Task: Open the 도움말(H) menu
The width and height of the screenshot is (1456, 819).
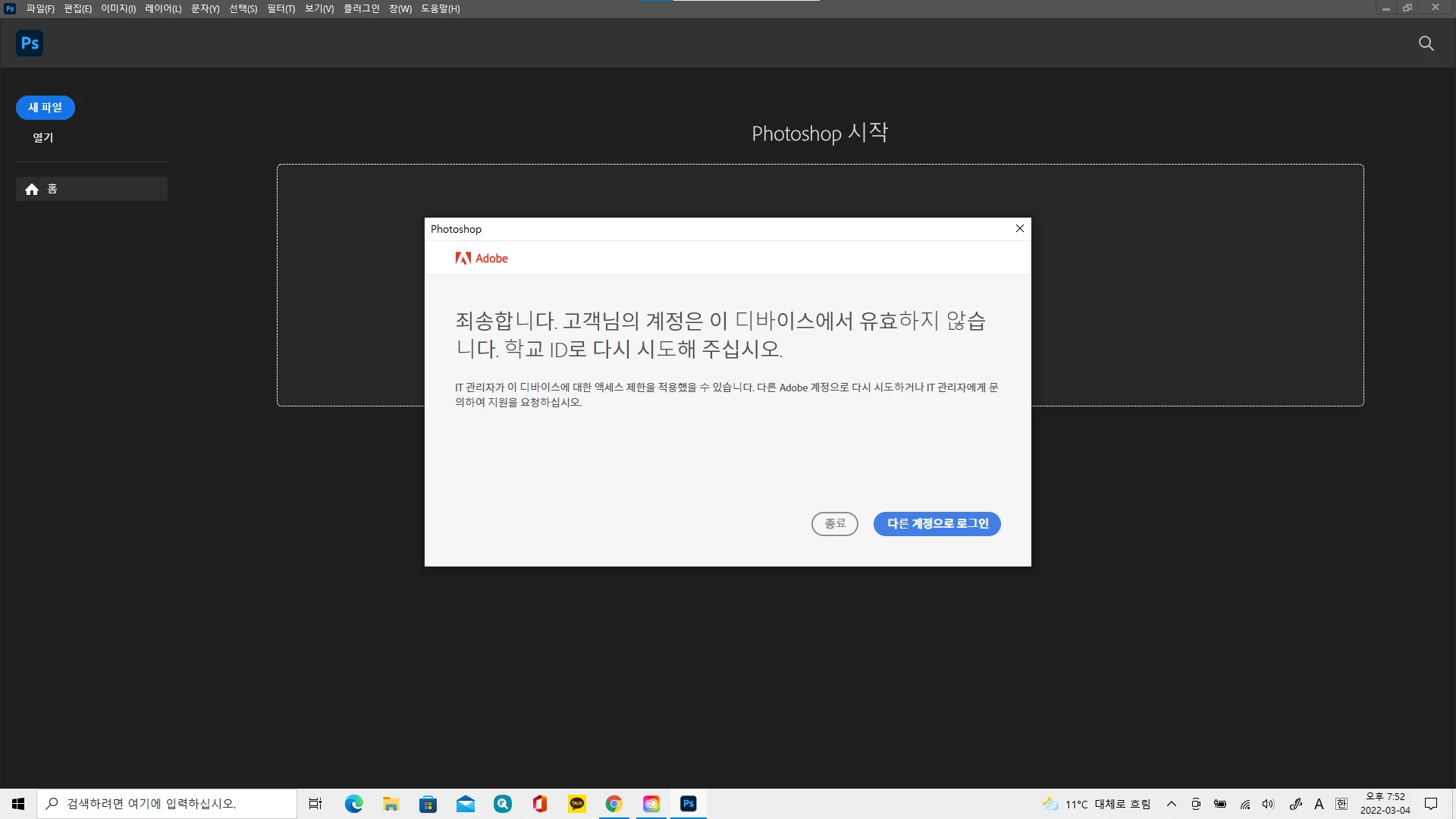Action: [x=441, y=8]
